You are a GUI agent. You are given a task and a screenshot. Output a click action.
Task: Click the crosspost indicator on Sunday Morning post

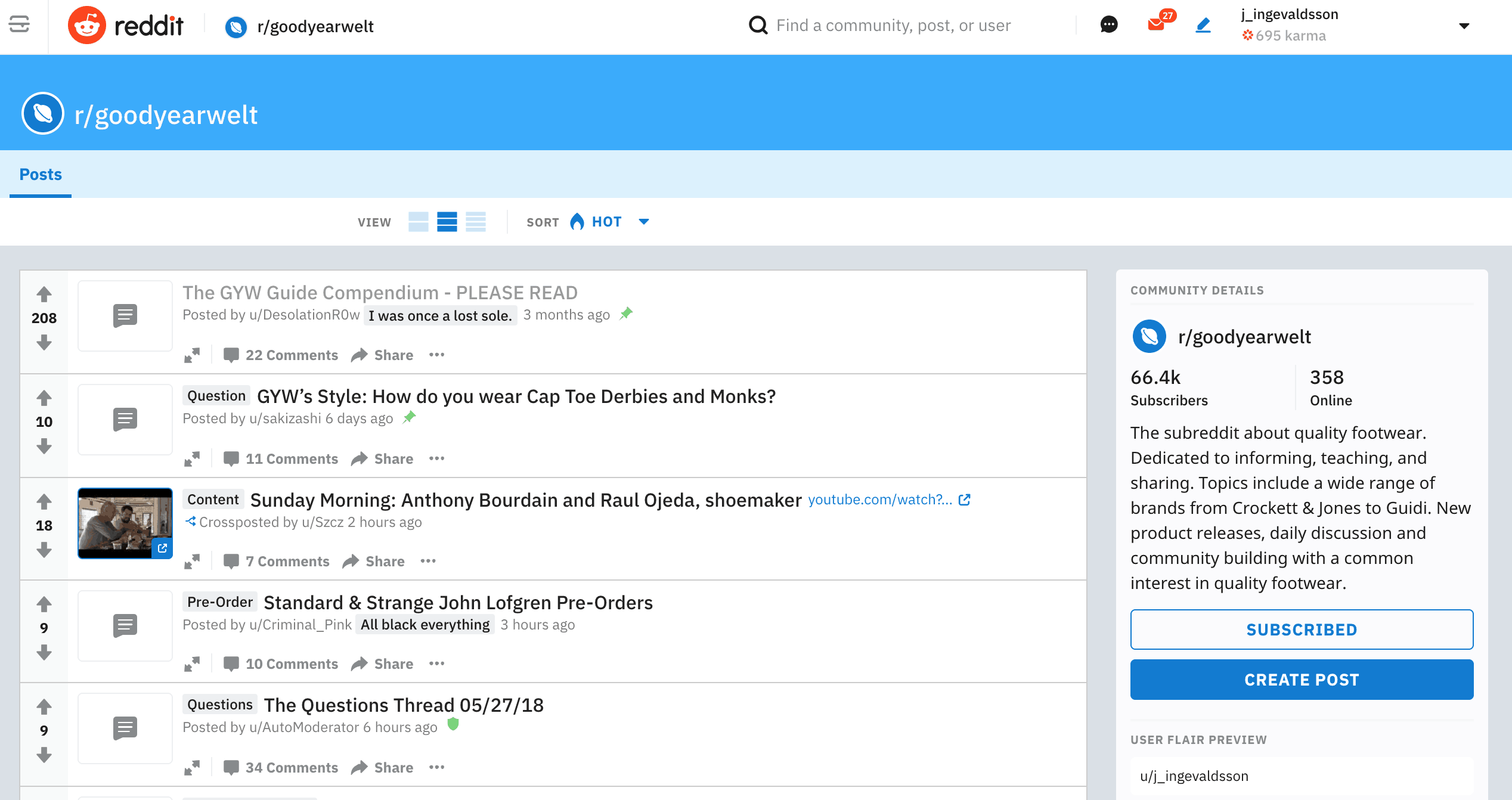pyautogui.click(x=188, y=521)
